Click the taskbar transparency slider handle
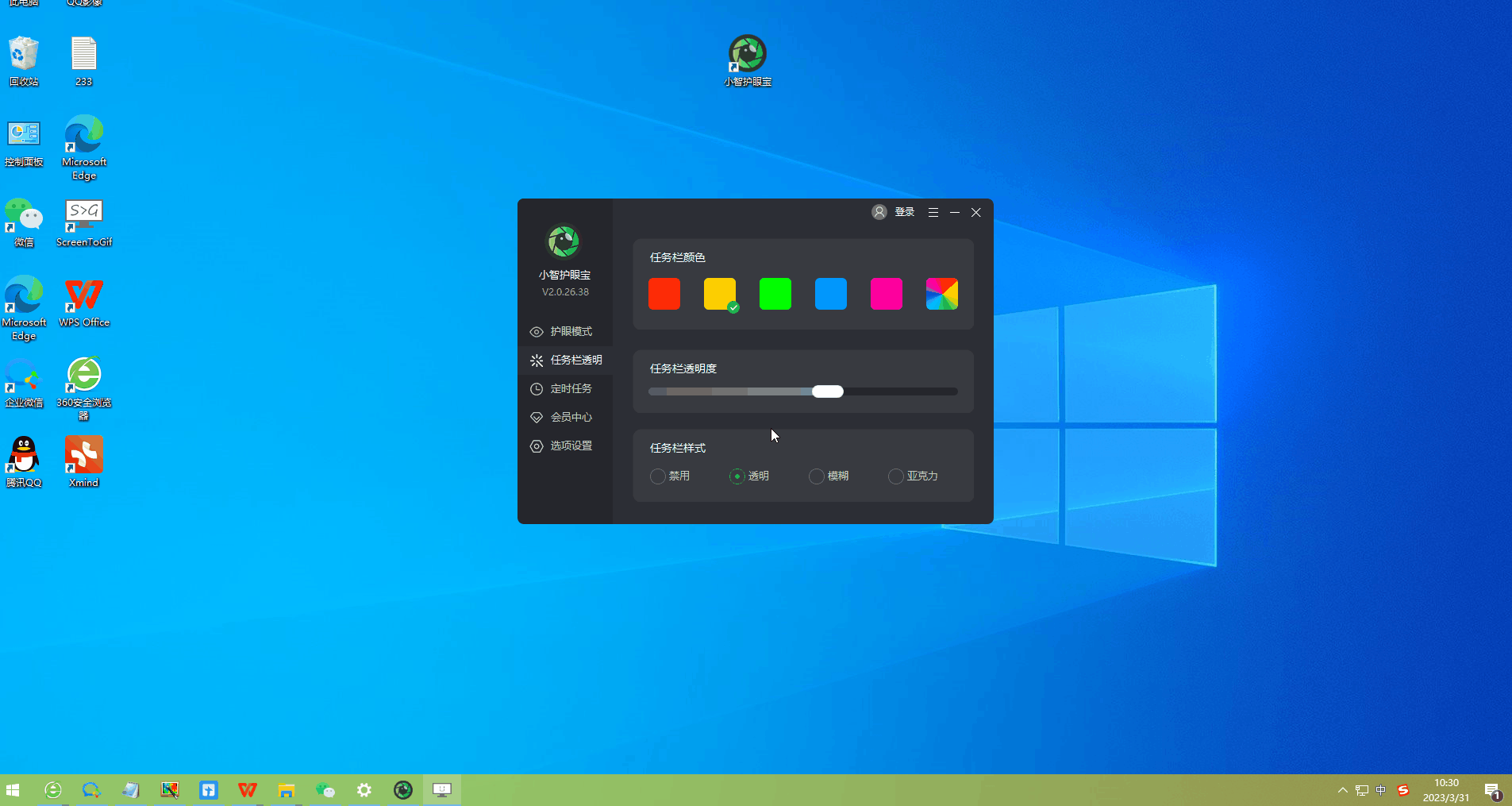Viewport: 1512px width, 806px height. [828, 391]
